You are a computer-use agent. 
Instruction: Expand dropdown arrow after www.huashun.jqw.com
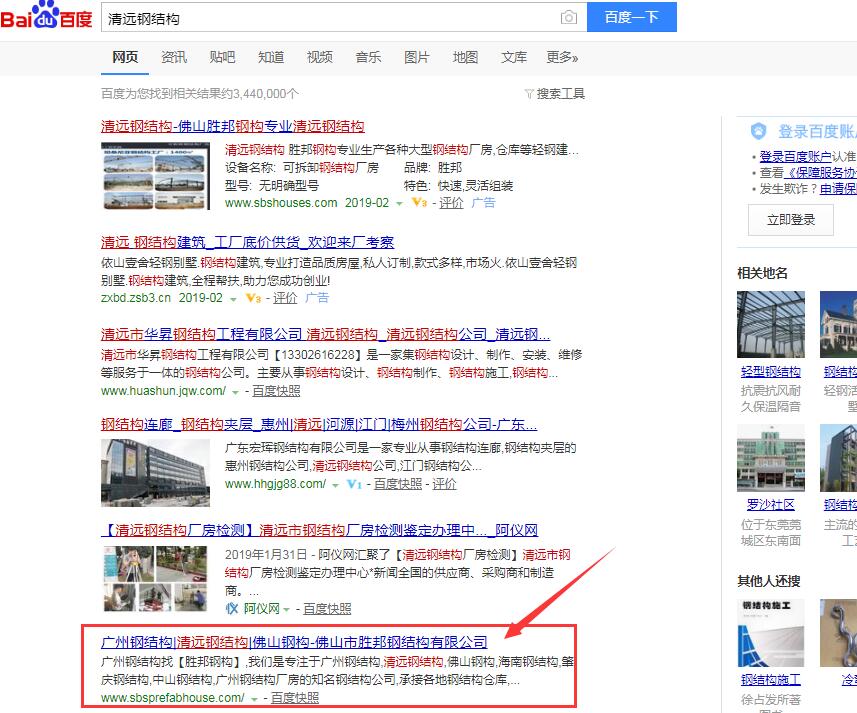pos(236,392)
